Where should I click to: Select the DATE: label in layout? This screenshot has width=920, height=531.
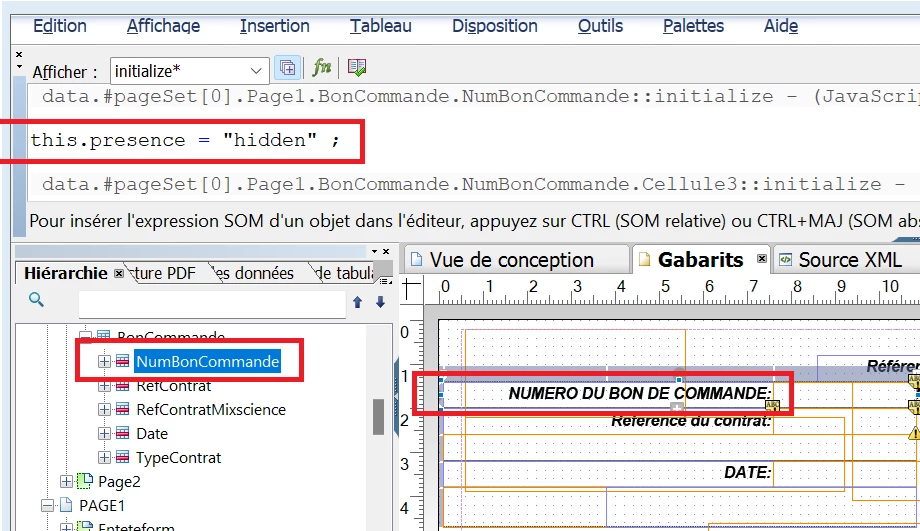pyautogui.click(x=748, y=472)
